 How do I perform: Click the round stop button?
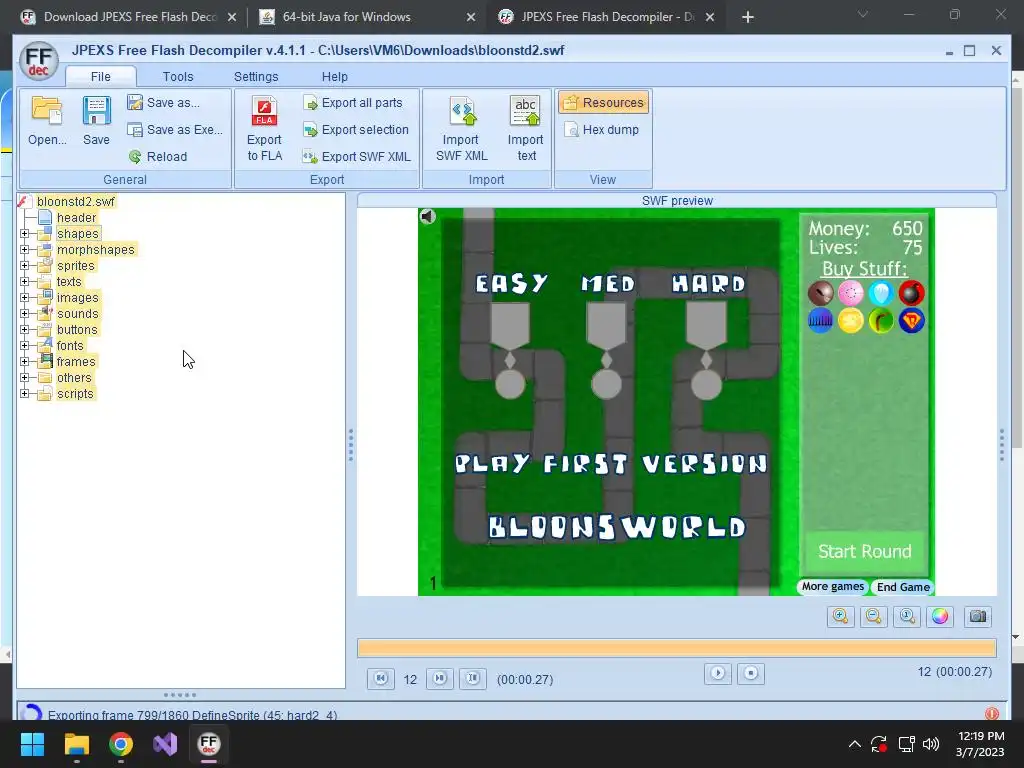pyautogui.click(x=751, y=673)
